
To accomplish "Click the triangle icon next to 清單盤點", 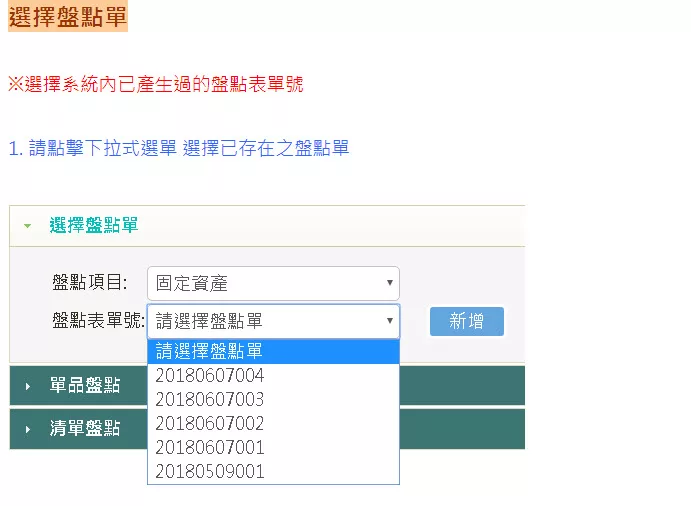I will [27, 429].
